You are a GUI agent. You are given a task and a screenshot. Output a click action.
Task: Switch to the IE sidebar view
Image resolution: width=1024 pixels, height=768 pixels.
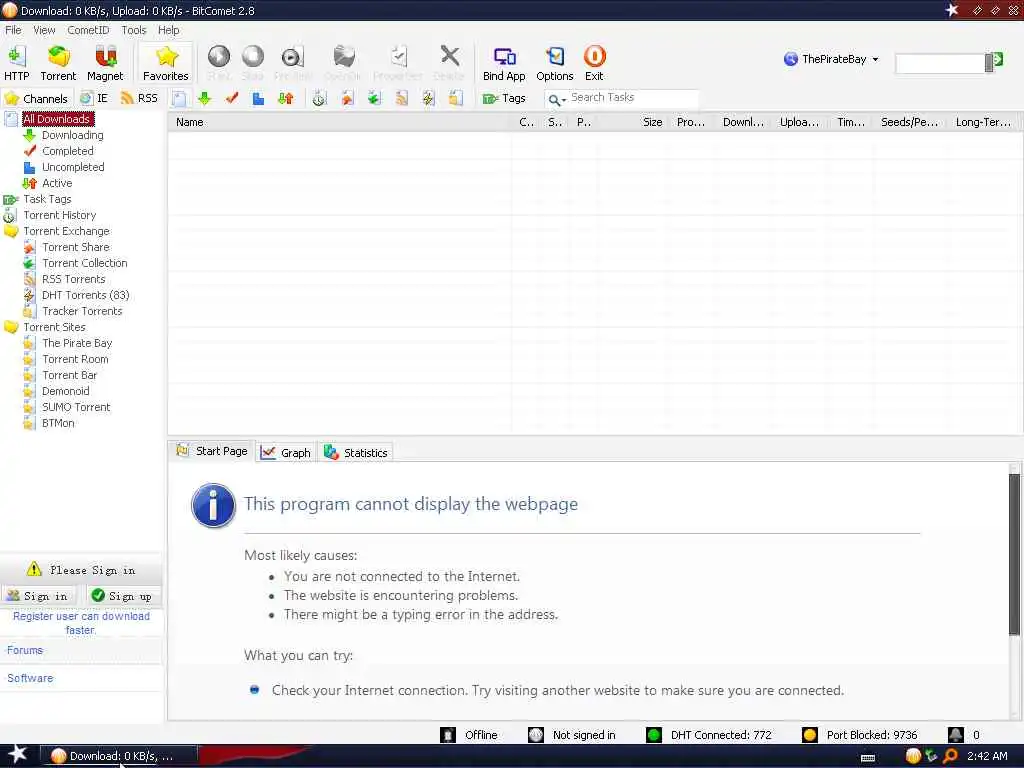click(x=94, y=99)
